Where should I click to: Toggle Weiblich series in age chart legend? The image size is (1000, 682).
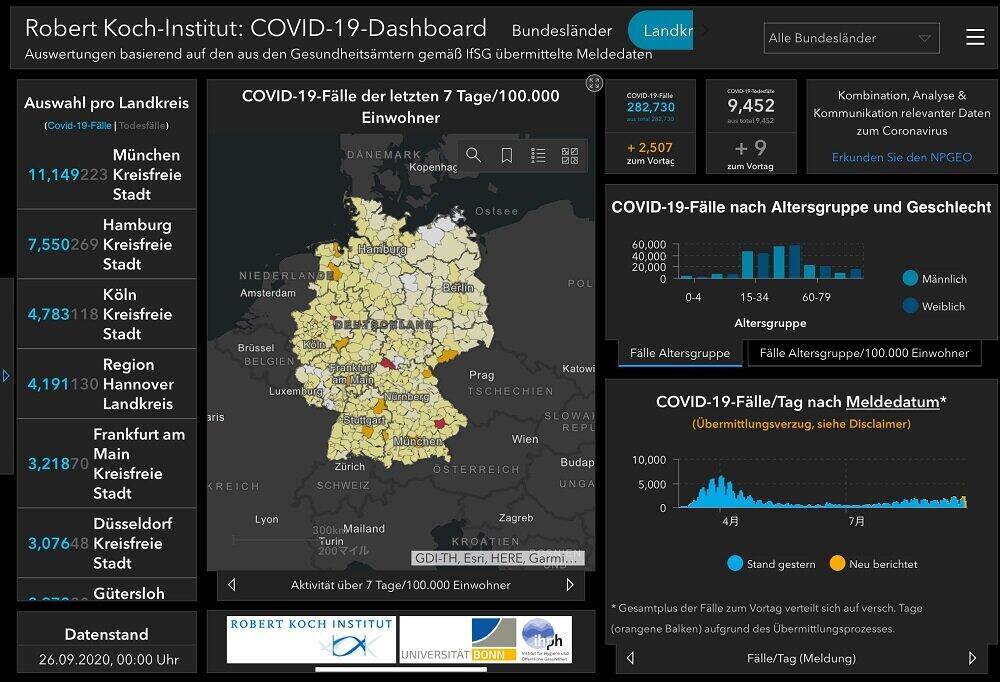coord(910,307)
